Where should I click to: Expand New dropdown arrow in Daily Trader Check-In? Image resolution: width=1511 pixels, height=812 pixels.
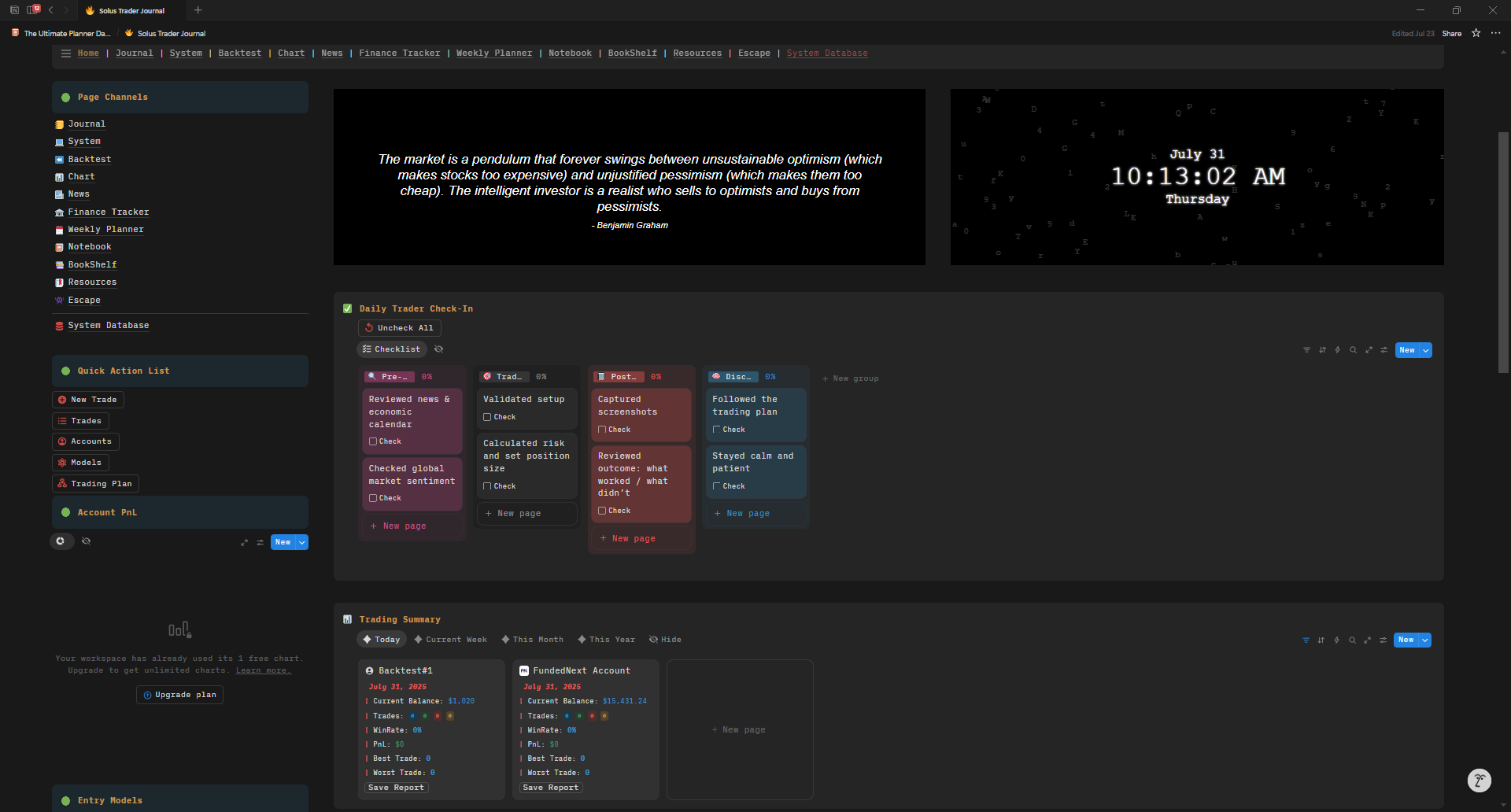click(x=1425, y=351)
